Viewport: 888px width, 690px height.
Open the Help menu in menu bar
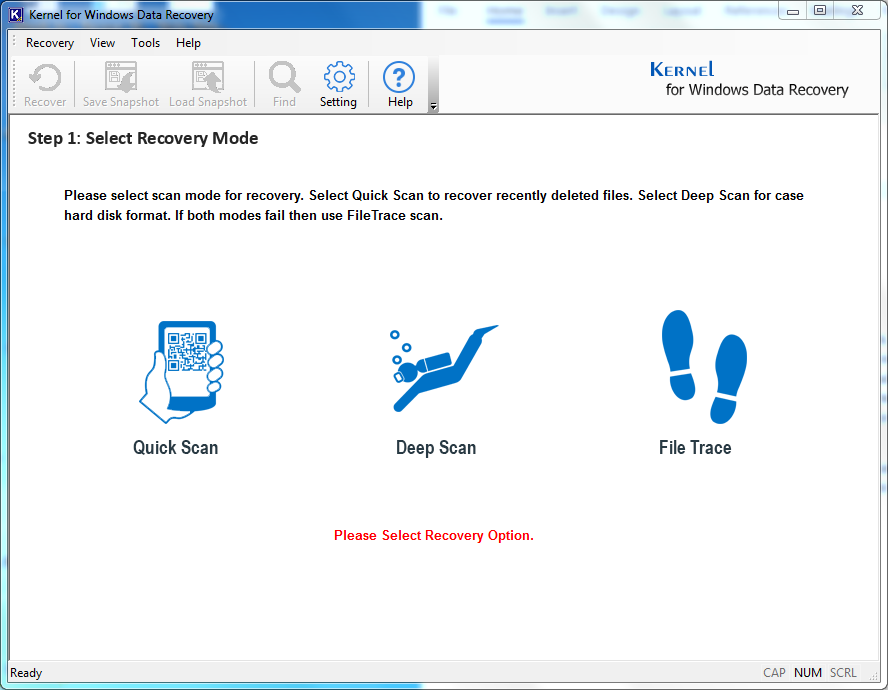pos(188,43)
